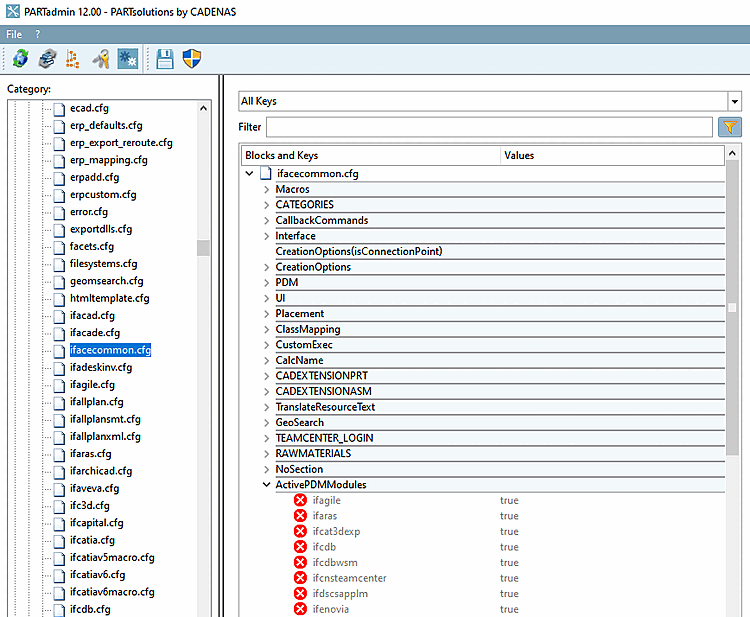Click the stacked books catalog toolbar icon

tap(46, 59)
